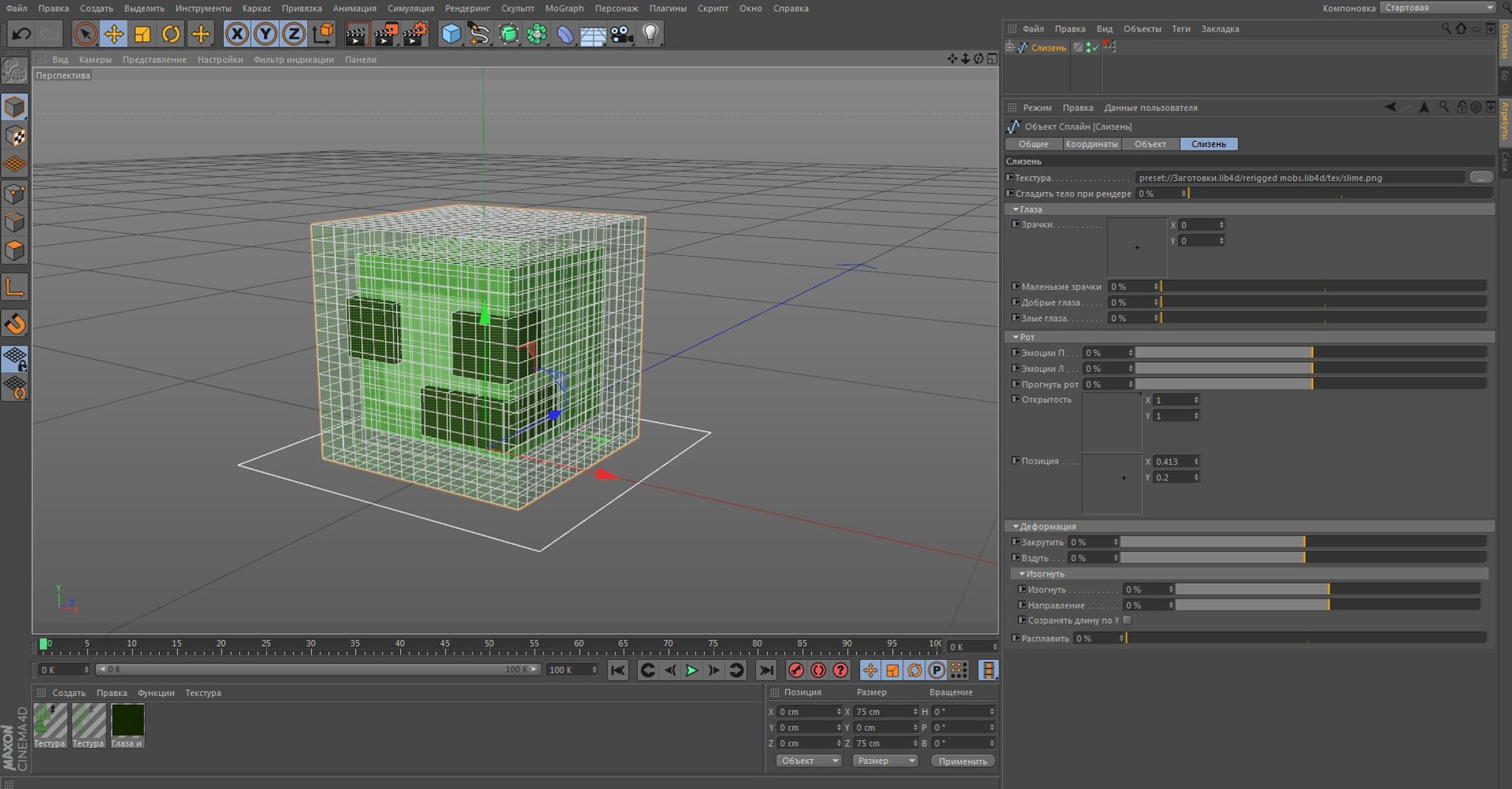The image size is (1512, 789).
Task: Toggle position keyframe recording icon
Action: pyautogui.click(x=870, y=670)
